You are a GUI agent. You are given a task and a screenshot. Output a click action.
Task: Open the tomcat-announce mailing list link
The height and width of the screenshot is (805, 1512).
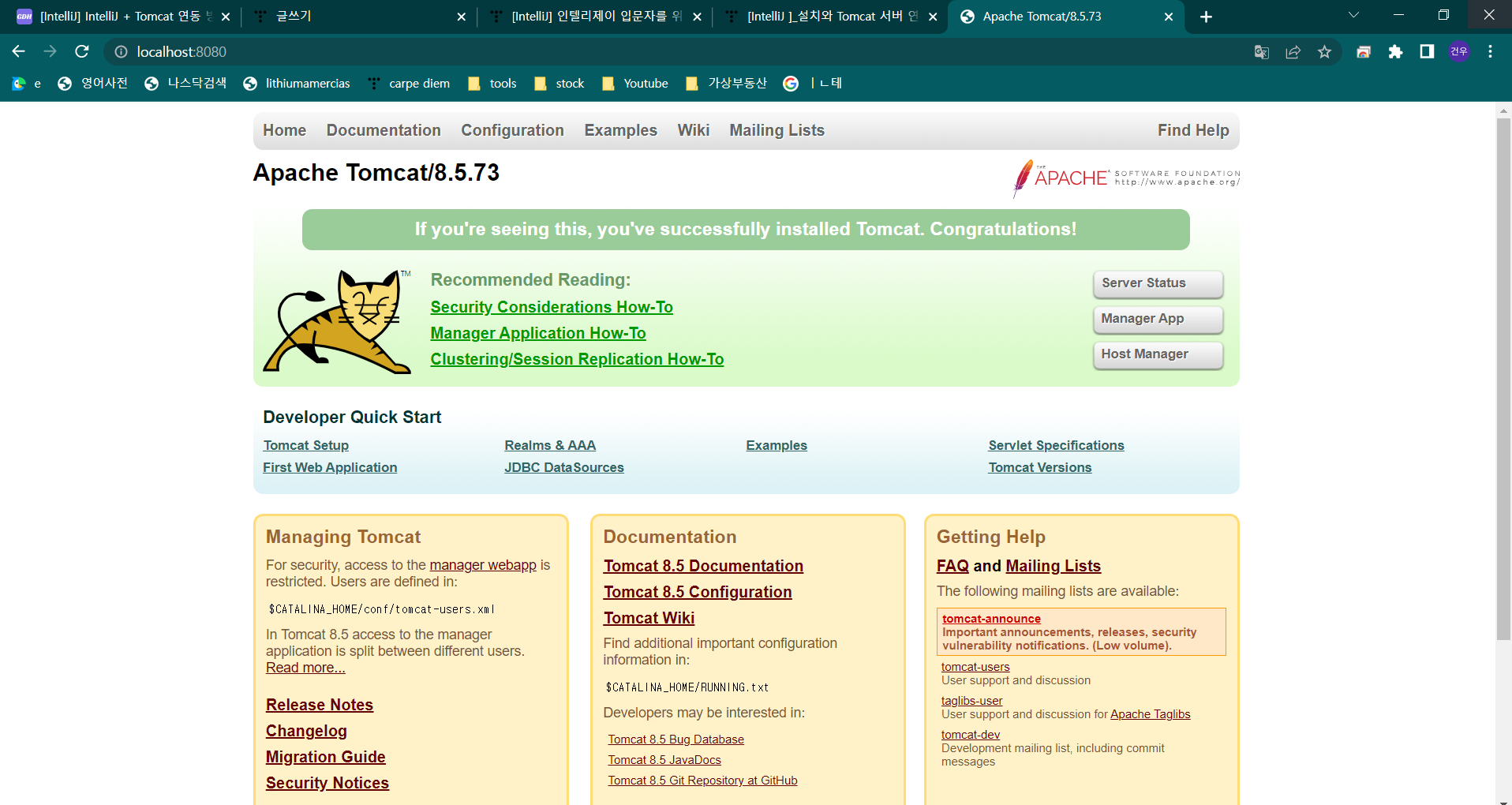click(x=991, y=619)
